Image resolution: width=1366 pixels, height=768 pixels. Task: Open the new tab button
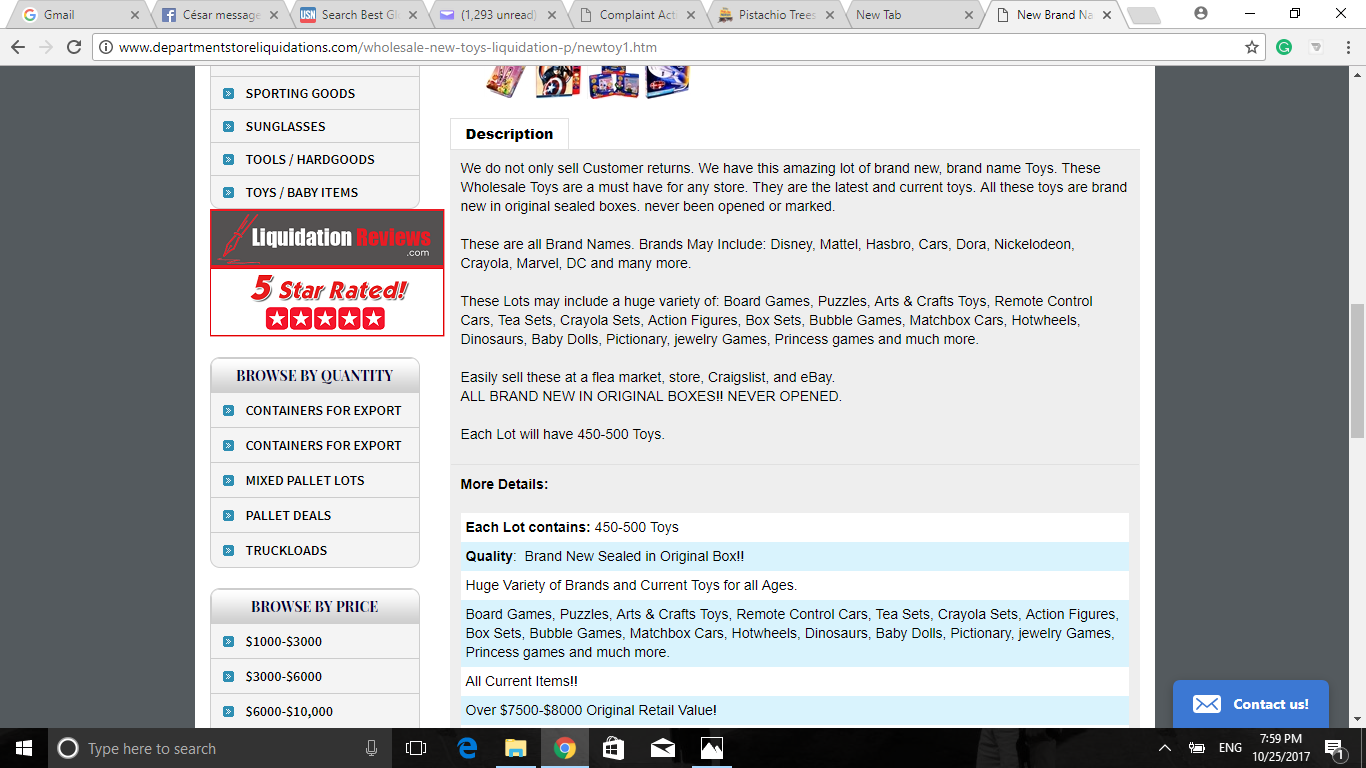click(x=1142, y=15)
